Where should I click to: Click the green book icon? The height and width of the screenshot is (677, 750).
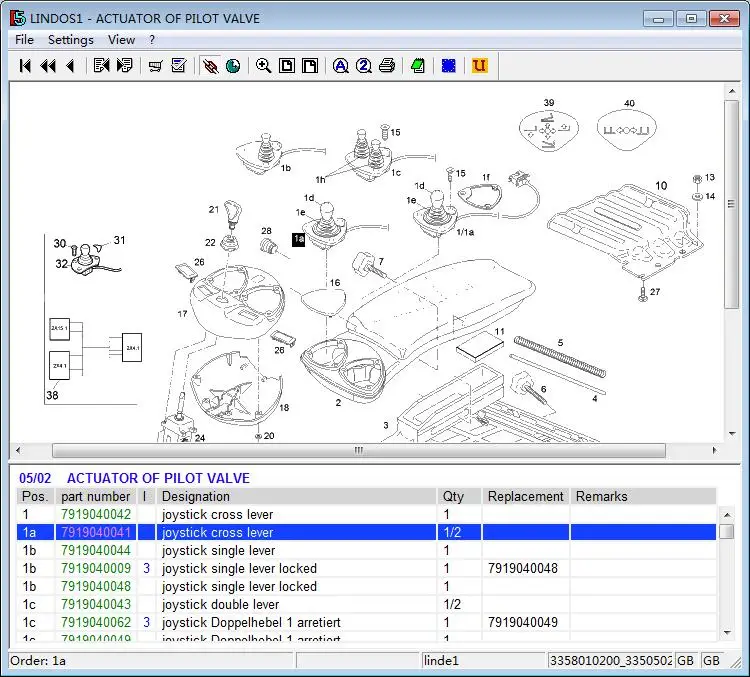point(418,66)
